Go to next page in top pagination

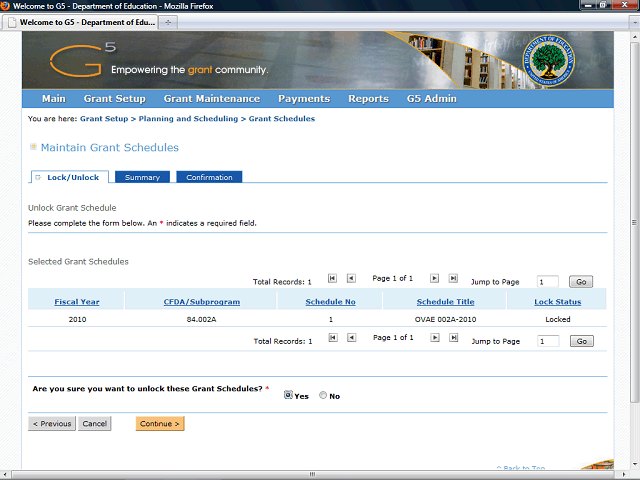coord(434,278)
